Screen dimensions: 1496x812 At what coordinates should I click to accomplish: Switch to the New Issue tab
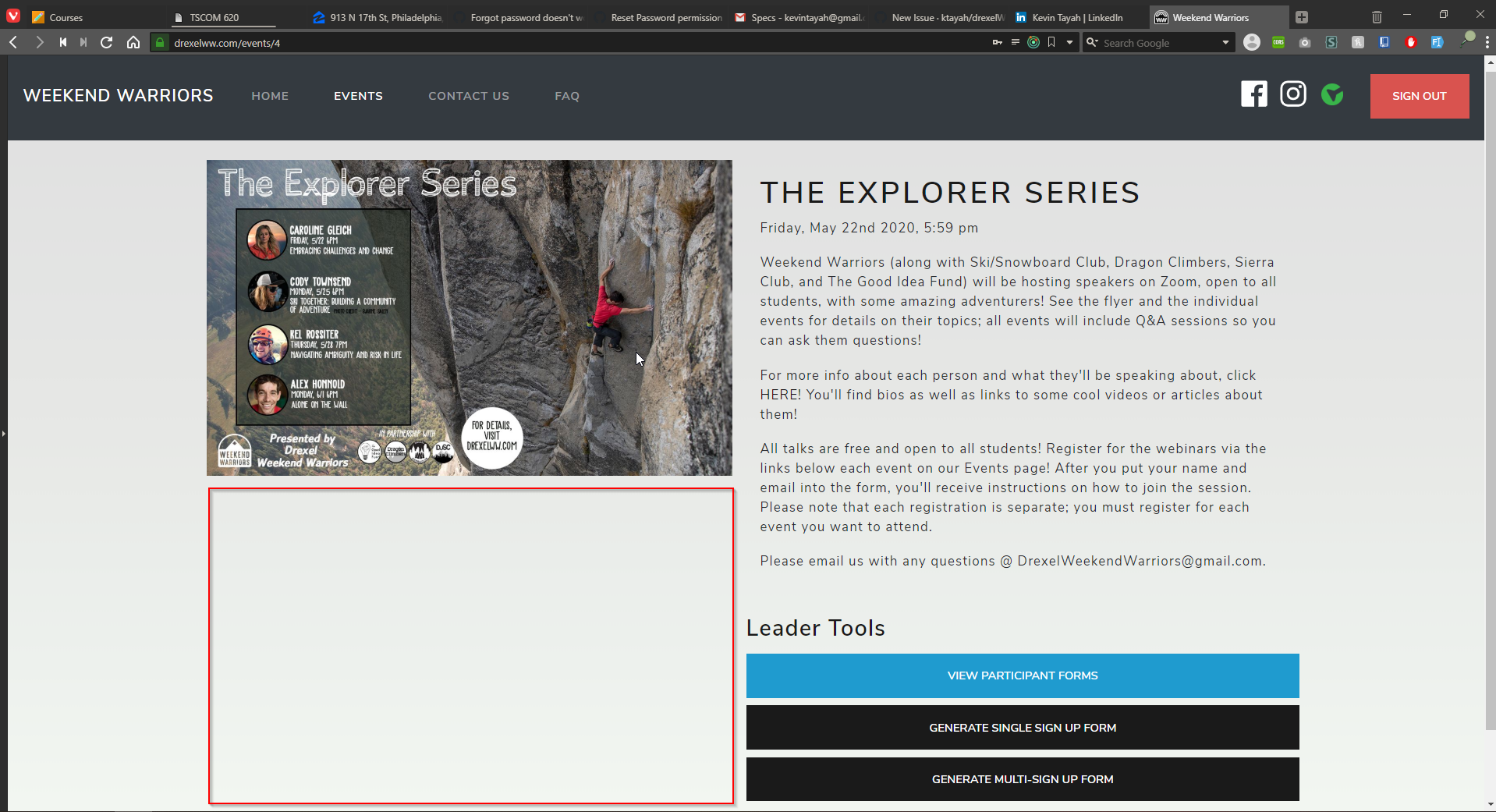pos(939,17)
